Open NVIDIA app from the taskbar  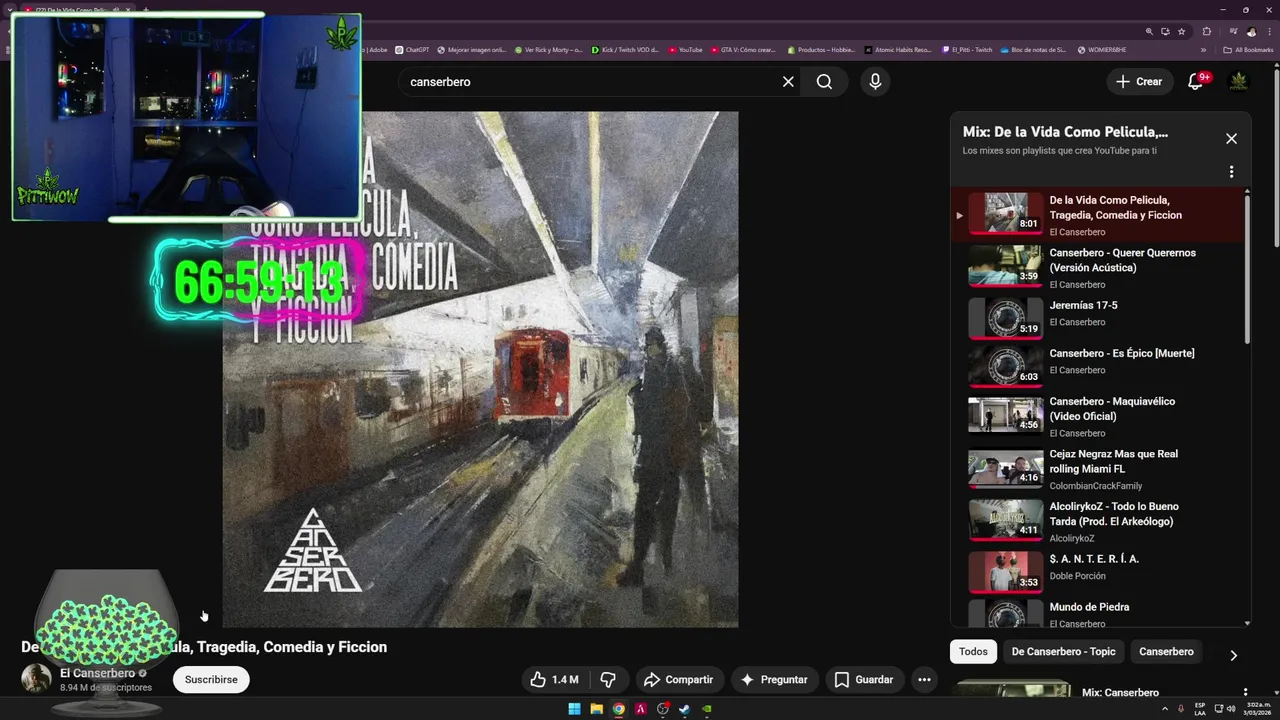(707, 709)
